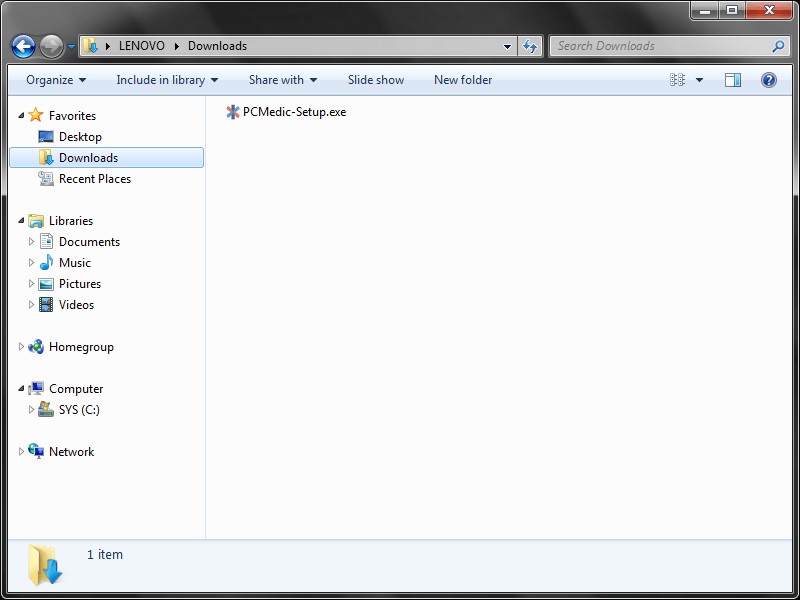Click the Libraries icon

[36, 220]
